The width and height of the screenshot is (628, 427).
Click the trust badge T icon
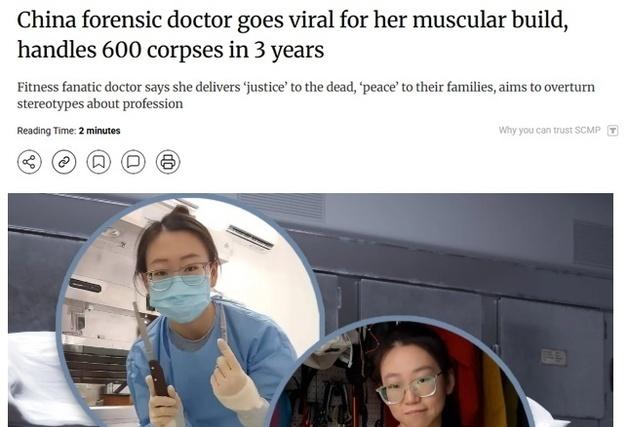coord(613,131)
